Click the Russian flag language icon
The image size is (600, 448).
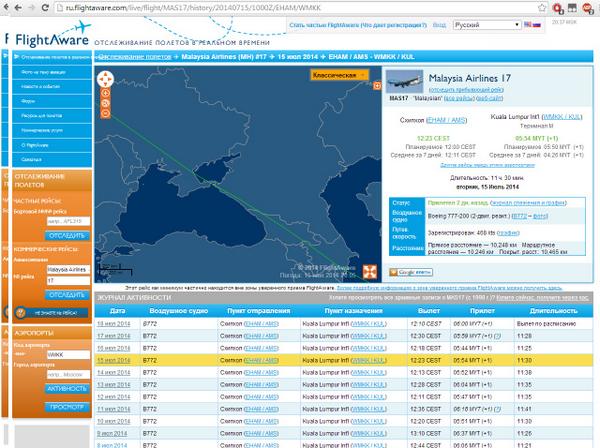[x=537, y=24]
